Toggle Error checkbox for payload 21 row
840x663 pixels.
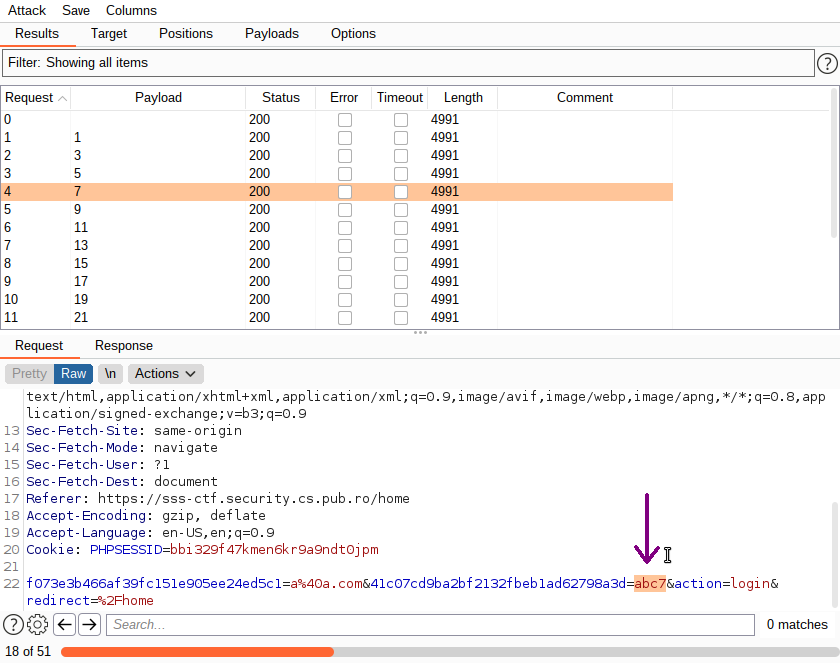coord(345,318)
